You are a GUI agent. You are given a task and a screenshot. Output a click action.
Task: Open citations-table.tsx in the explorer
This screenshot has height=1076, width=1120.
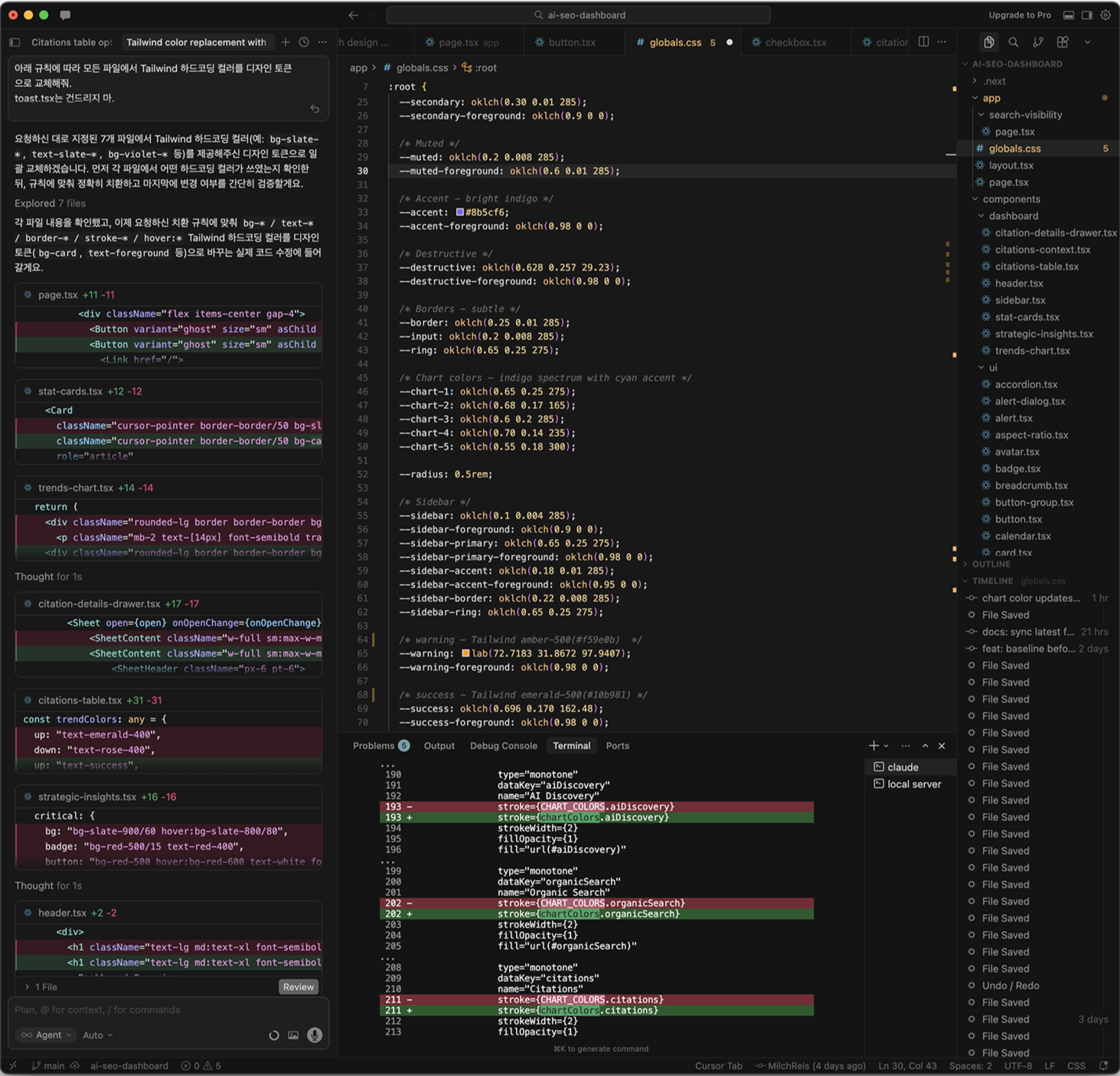click(x=1037, y=267)
